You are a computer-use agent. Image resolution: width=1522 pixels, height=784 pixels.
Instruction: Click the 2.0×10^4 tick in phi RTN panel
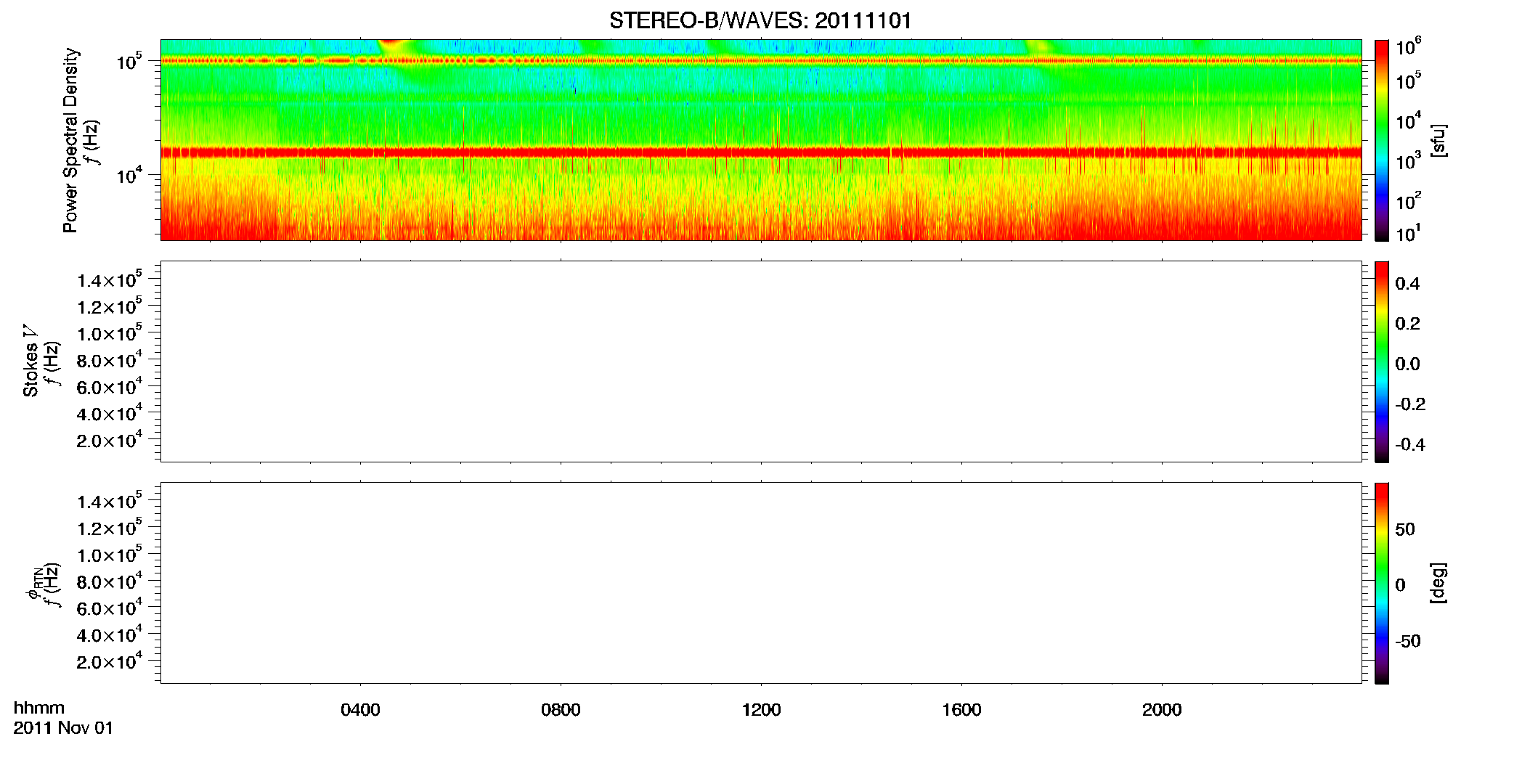(109, 661)
